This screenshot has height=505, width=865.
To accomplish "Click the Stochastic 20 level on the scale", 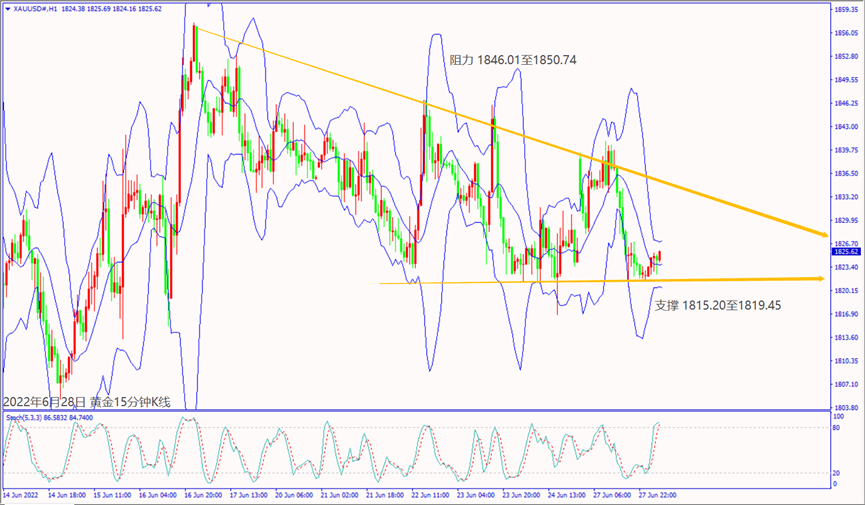I will coord(836,469).
